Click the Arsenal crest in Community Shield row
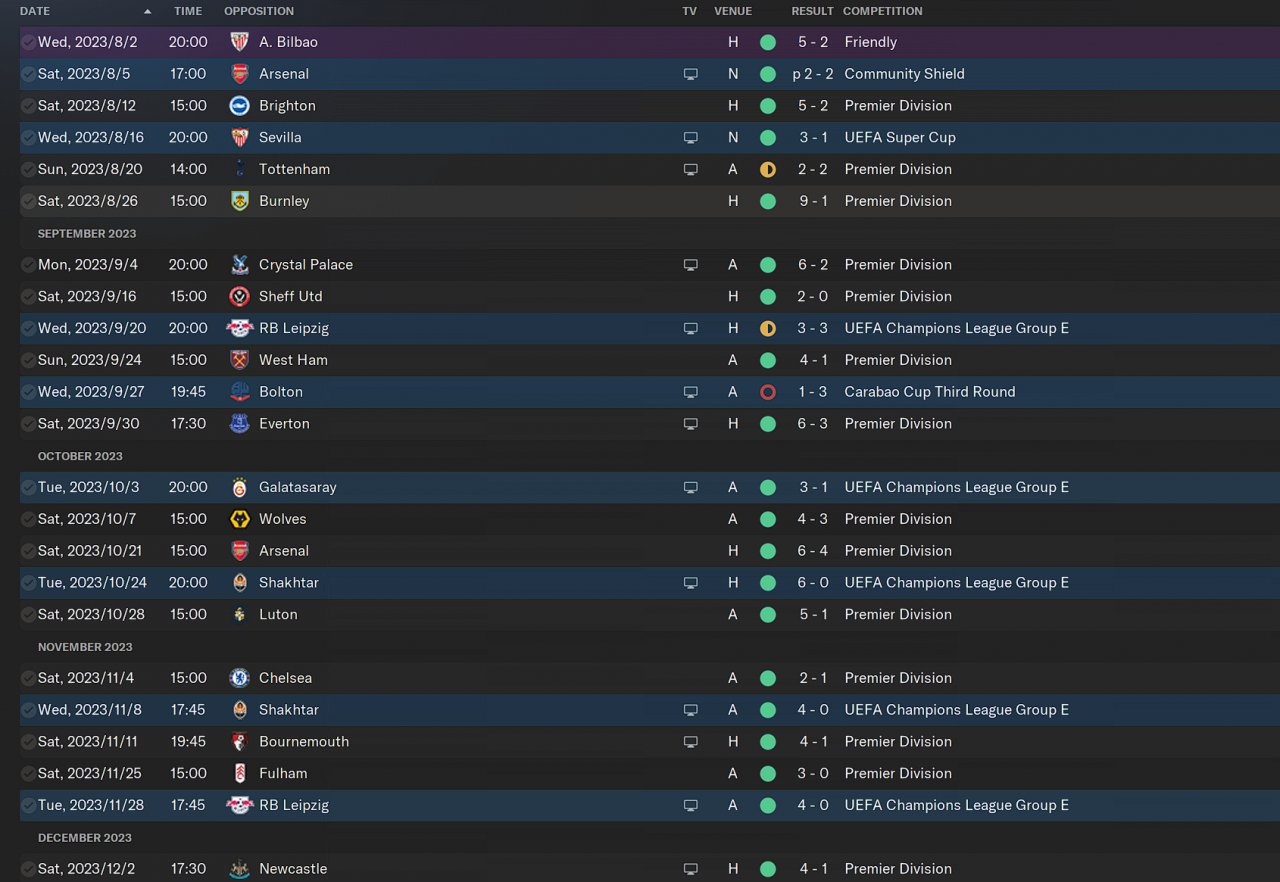Image resolution: width=1280 pixels, height=882 pixels. pyautogui.click(x=240, y=74)
